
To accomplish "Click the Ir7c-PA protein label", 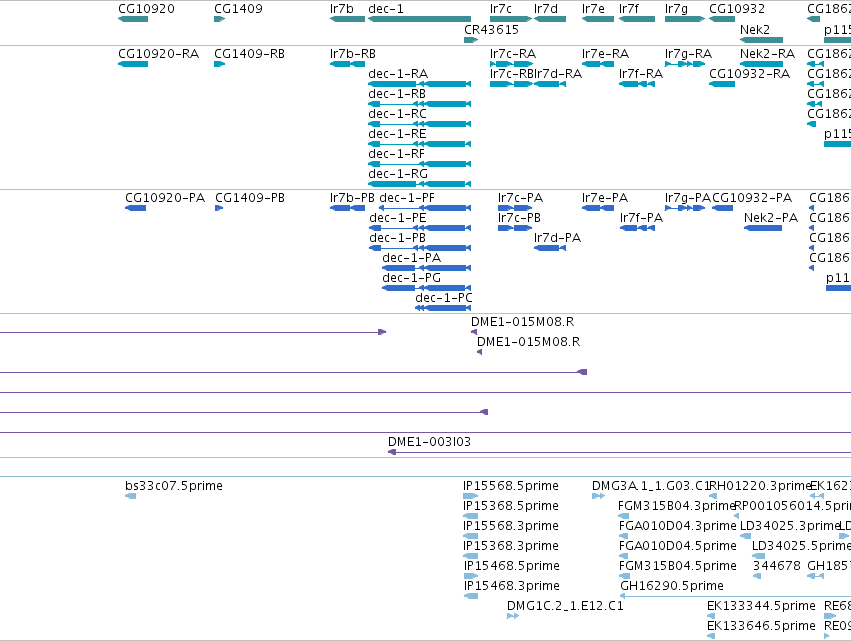I will [x=520, y=198].
